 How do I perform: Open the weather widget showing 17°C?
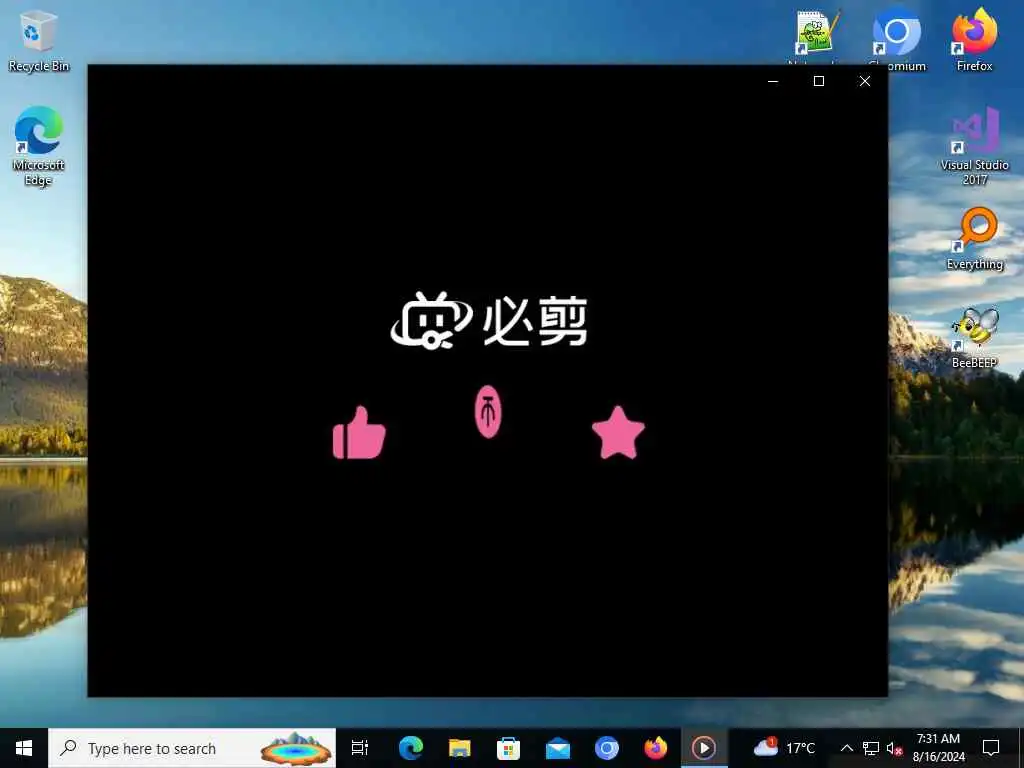tap(784, 748)
